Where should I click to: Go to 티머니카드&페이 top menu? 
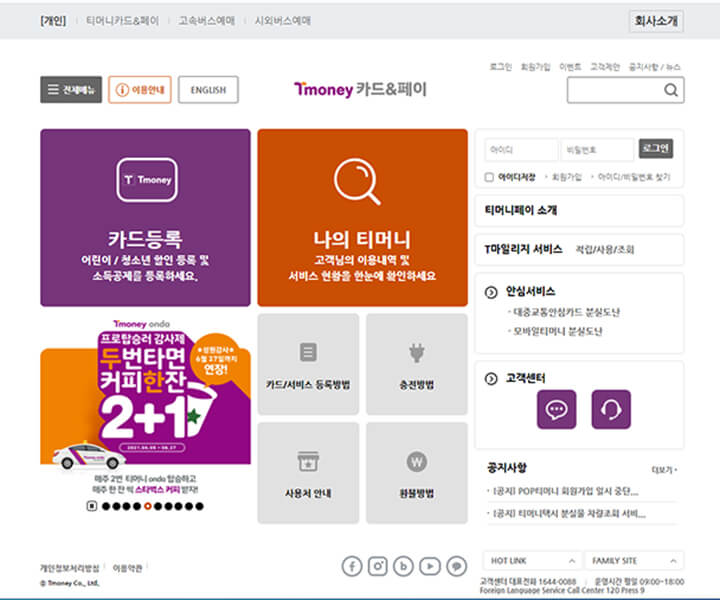123,21
